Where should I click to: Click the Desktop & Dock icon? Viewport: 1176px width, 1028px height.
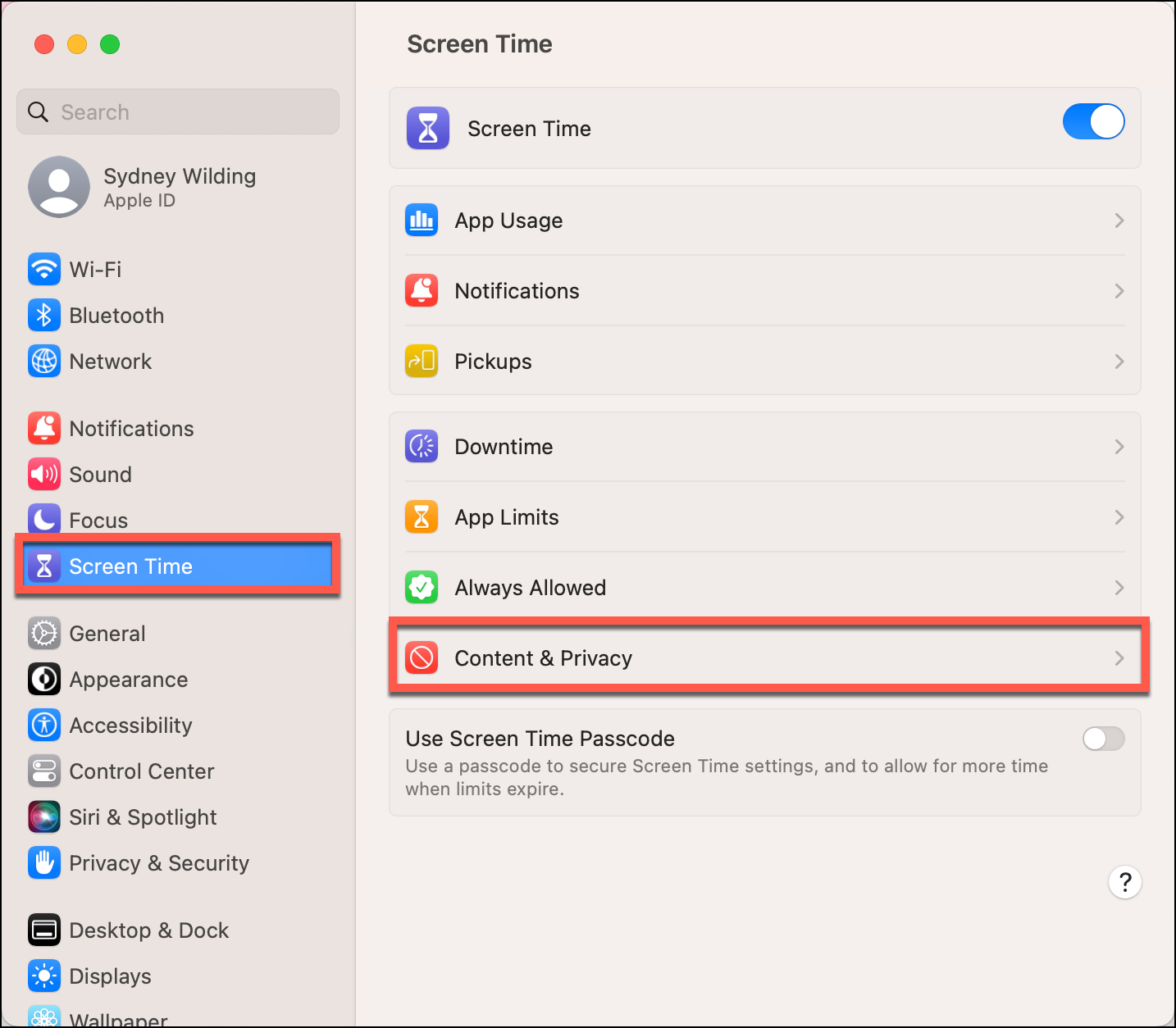[44, 930]
